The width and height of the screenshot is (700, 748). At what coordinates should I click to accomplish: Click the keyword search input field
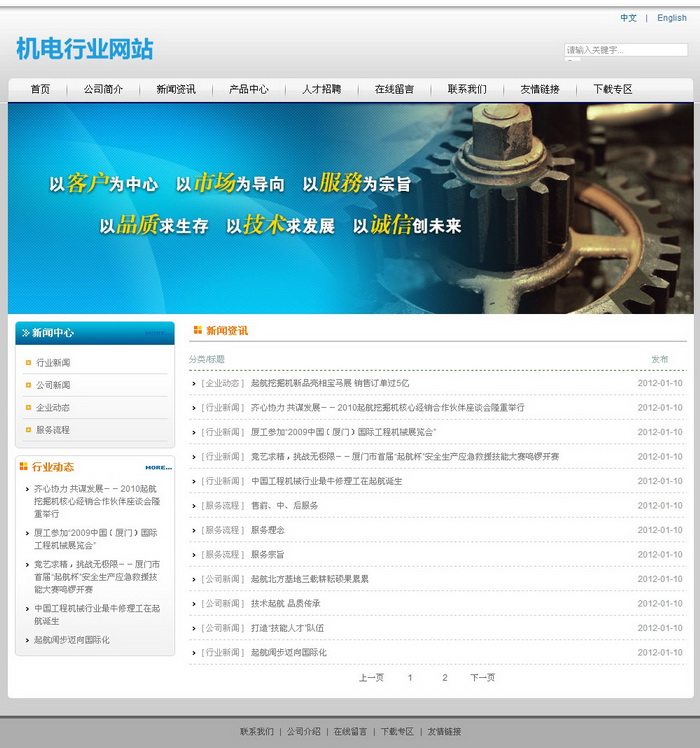pos(625,49)
